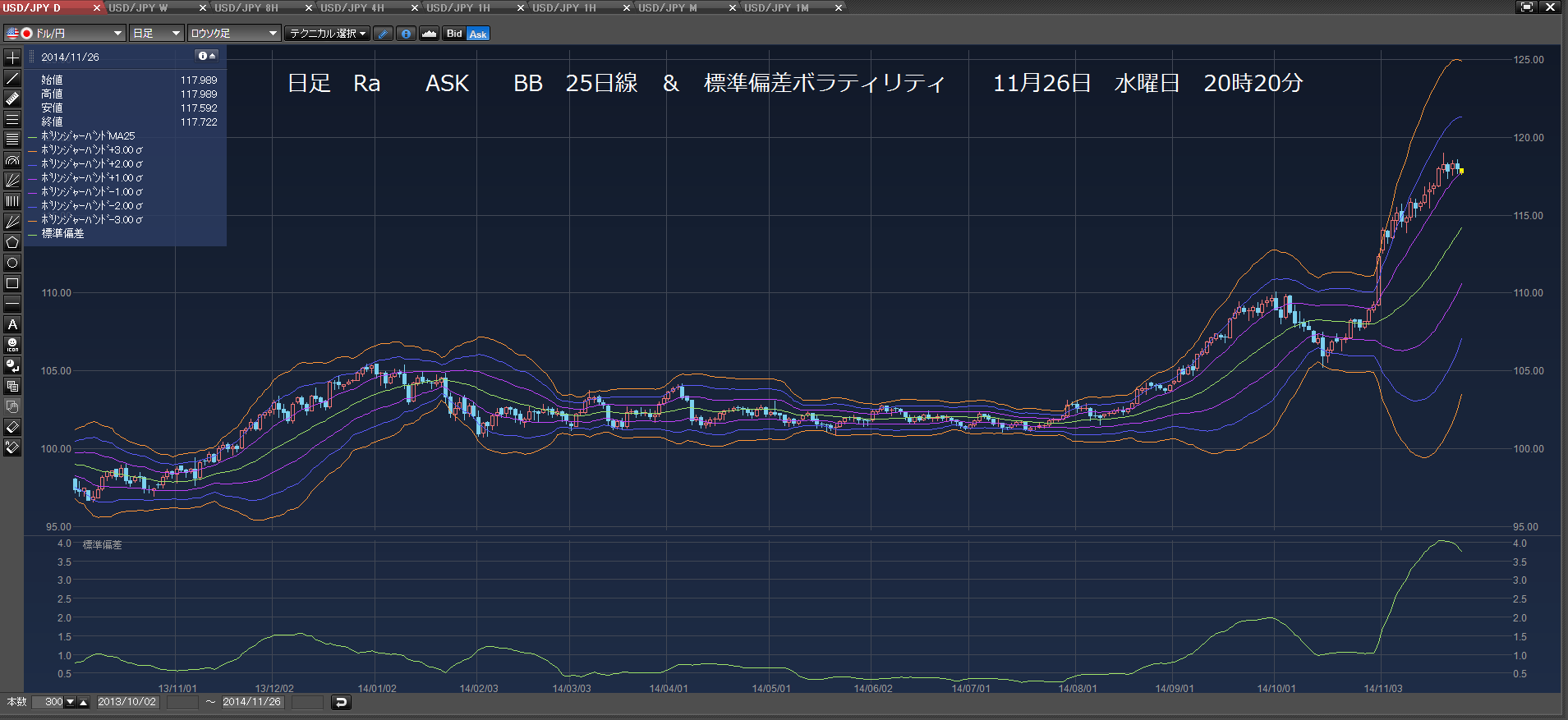Screen dimensions: 1568x720
Task: Select the eraser tool
Action: (x=12, y=427)
